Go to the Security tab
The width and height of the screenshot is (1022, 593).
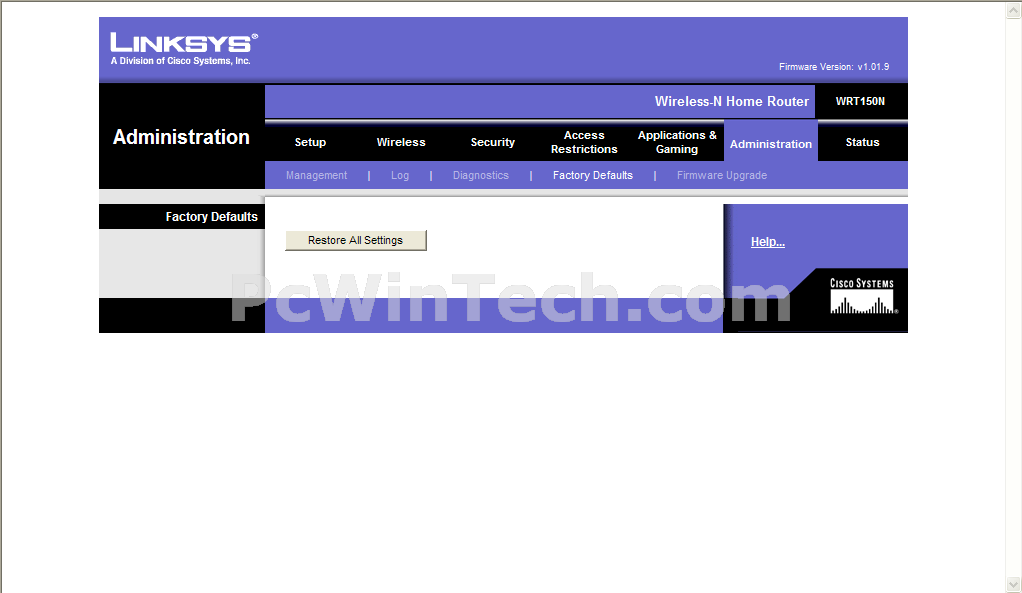point(493,142)
